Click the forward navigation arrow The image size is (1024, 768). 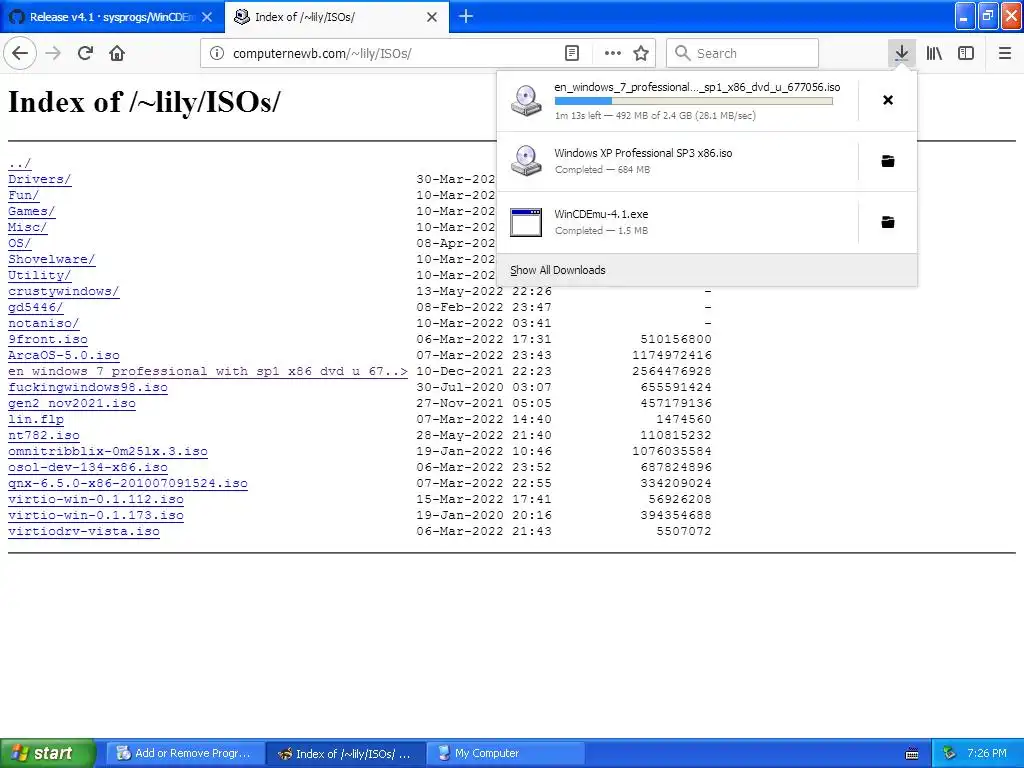53,54
